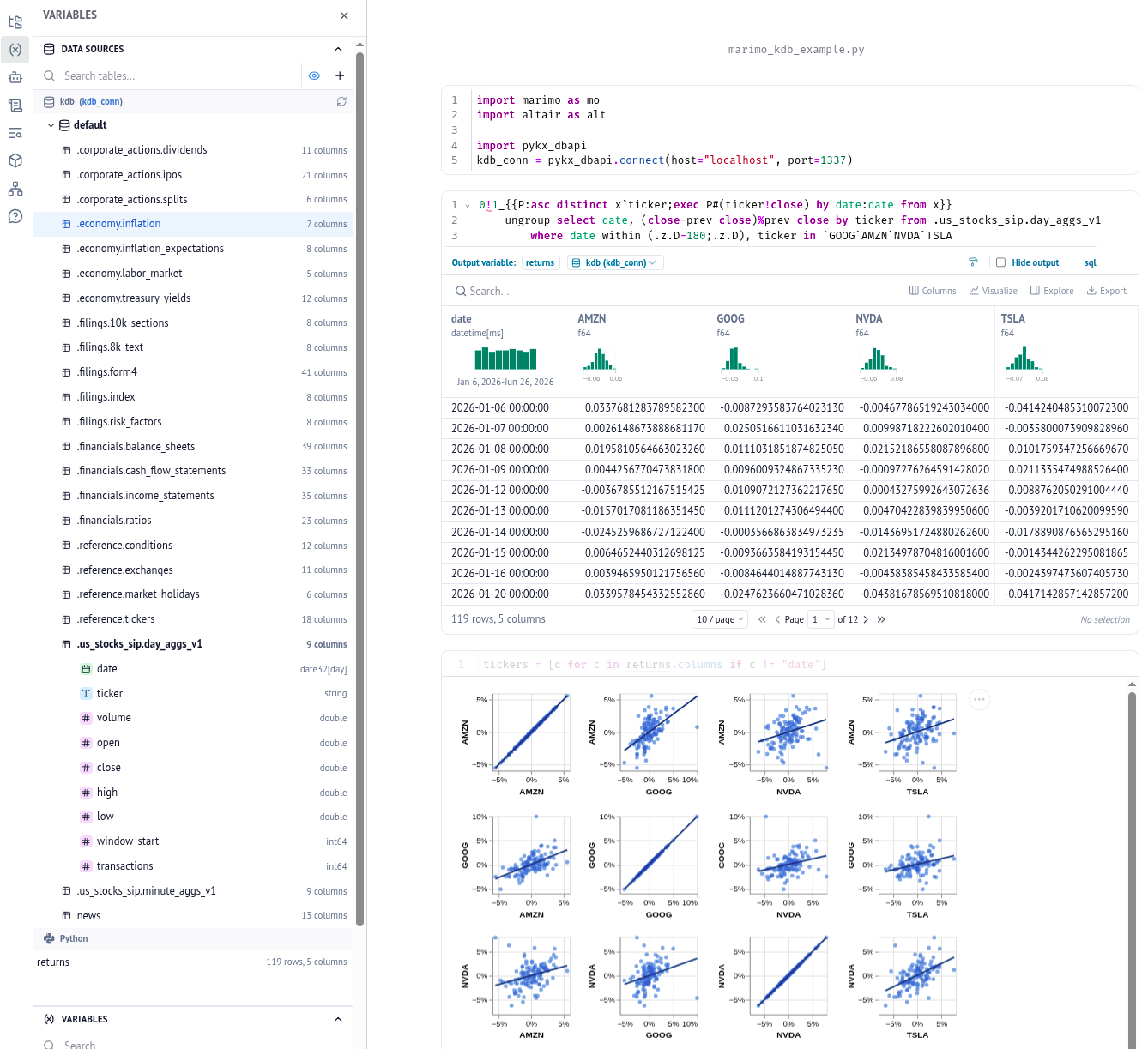This screenshot has height=1049, width=1148.
Task: Enable the Hide output checkbox
Action: (1000, 262)
